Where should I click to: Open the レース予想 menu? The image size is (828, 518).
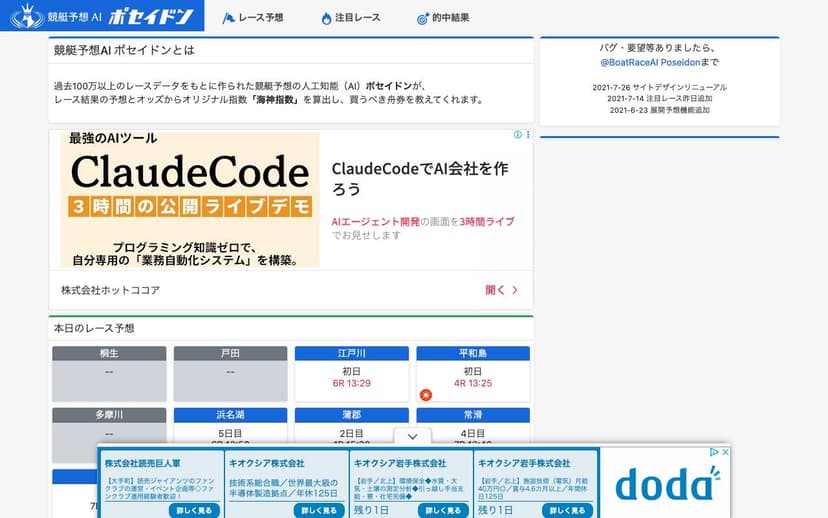253,18
